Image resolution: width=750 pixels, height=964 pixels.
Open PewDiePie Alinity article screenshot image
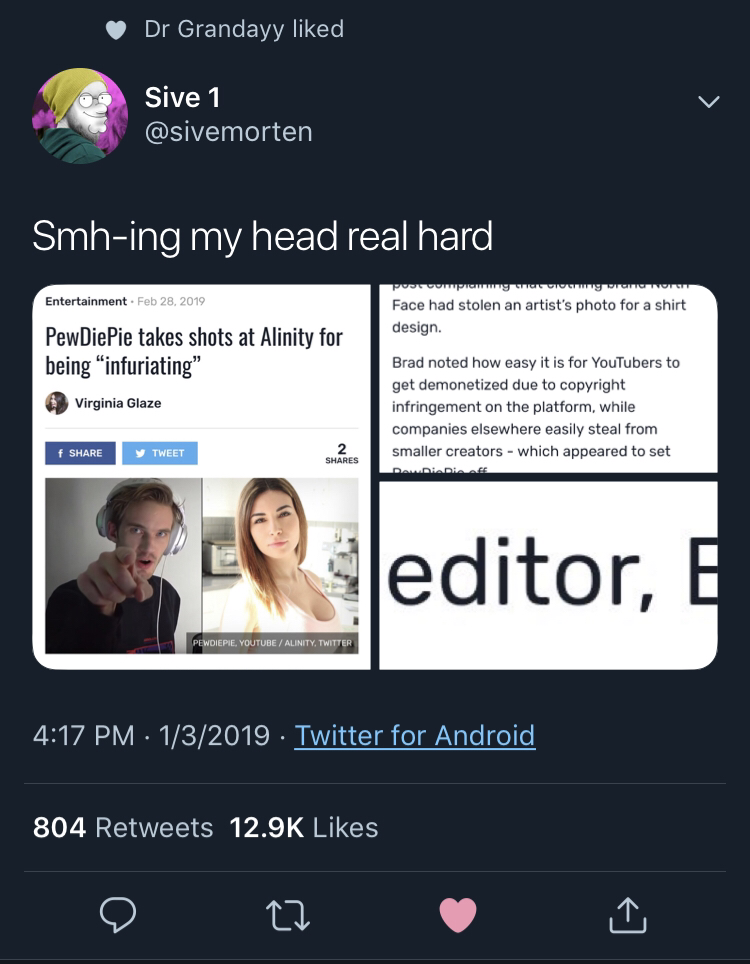(x=202, y=476)
